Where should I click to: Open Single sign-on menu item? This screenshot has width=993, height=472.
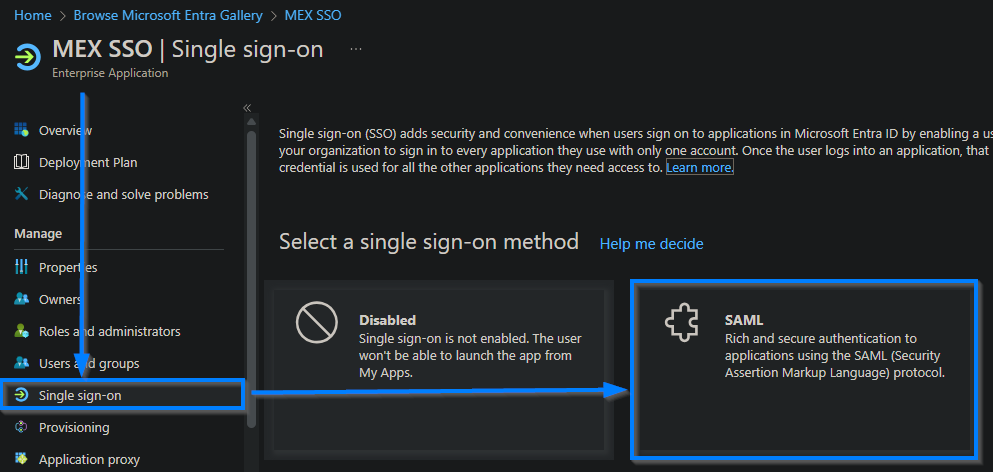pyautogui.click(x=80, y=395)
